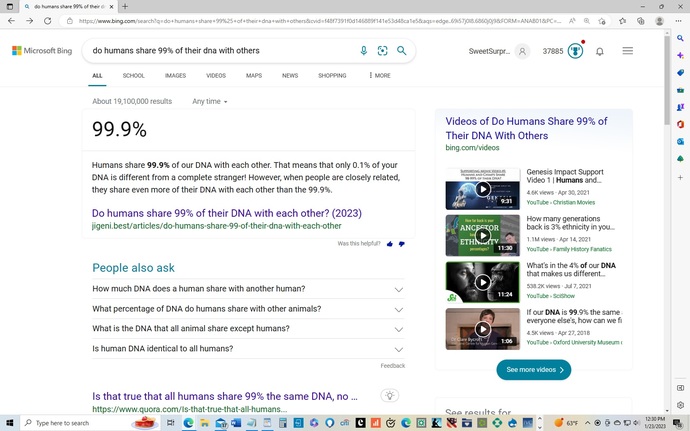690x431 pixels.
Task: Open visual search camera icon
Action: coord(382,51)
